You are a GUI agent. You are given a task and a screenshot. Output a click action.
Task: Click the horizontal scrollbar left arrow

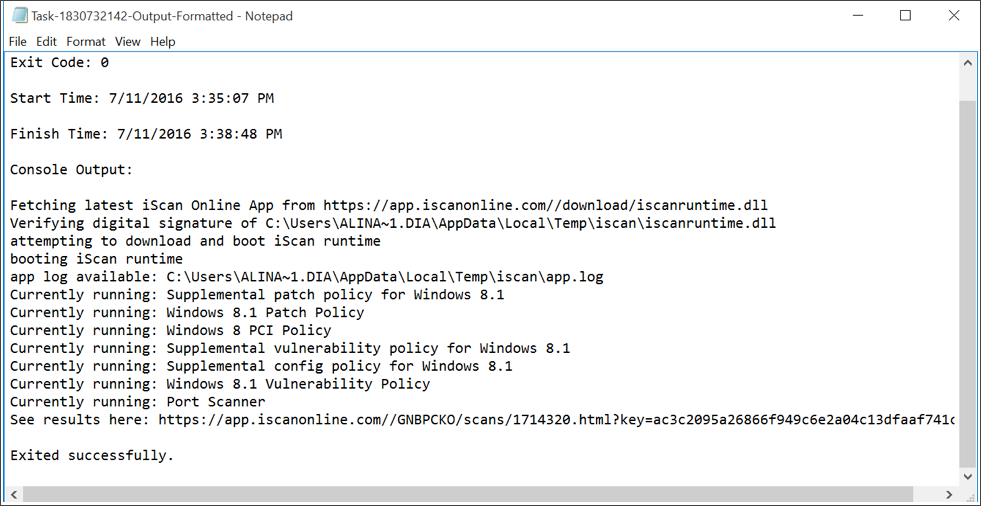14,494
